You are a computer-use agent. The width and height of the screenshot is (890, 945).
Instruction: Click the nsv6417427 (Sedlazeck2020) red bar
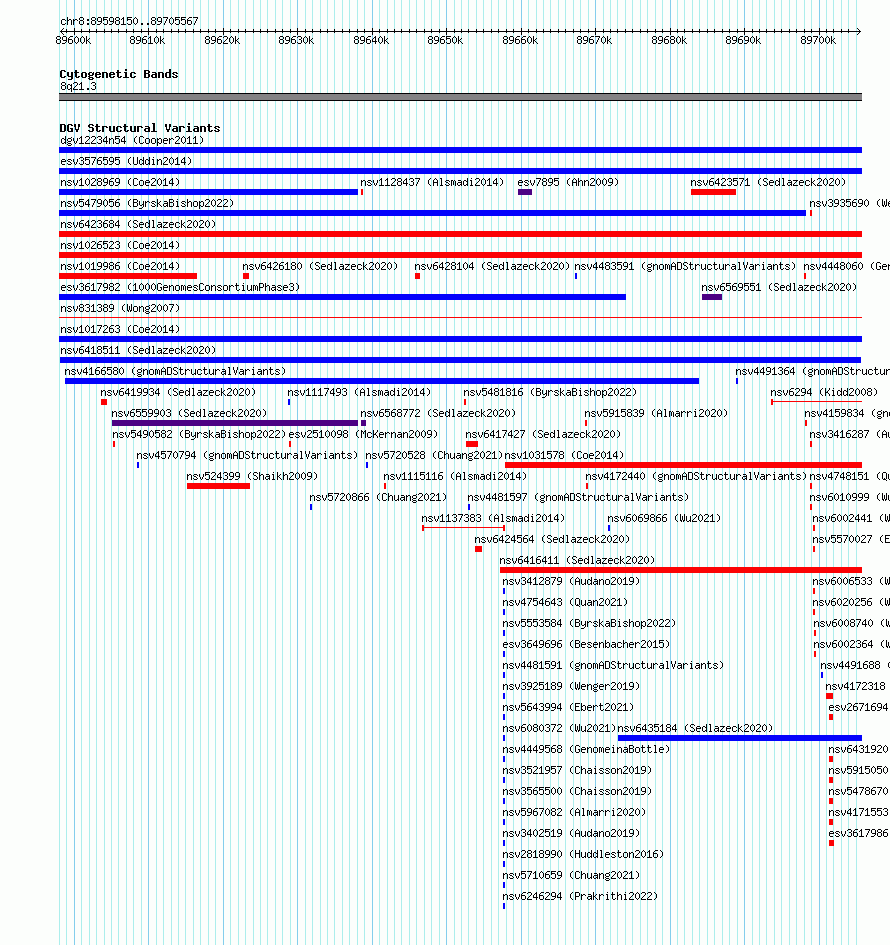pyautogui.click(x=472, y=444)
